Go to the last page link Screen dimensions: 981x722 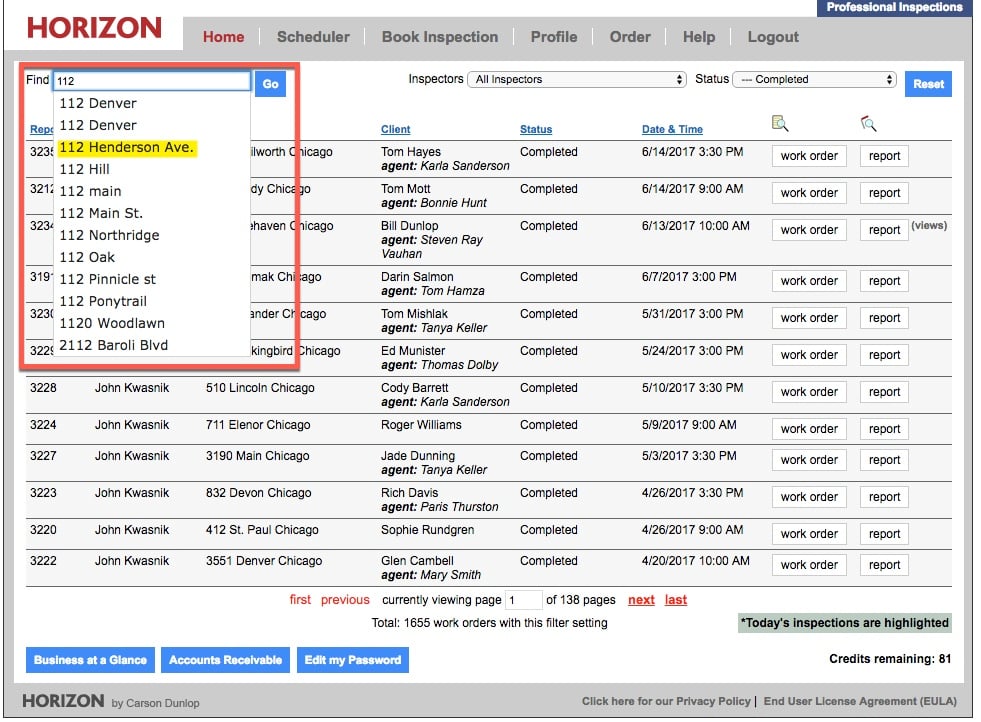[x=676, y=600]
